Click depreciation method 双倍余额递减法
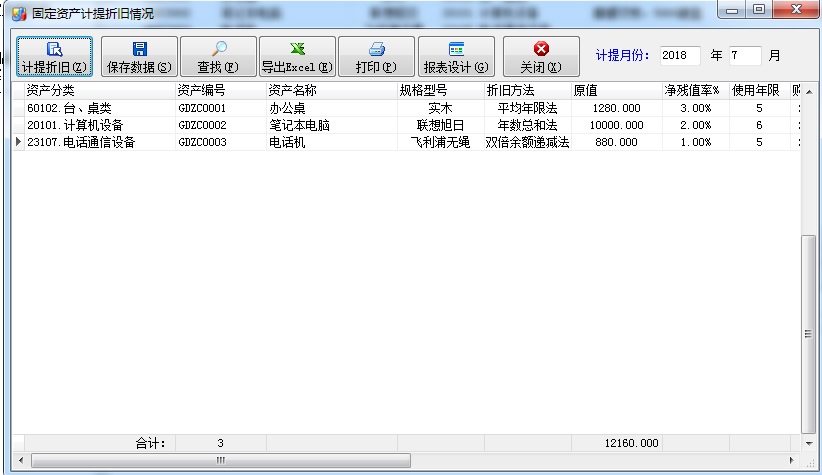The height and width of the screenshot is (475, 822). coord(527,142)
